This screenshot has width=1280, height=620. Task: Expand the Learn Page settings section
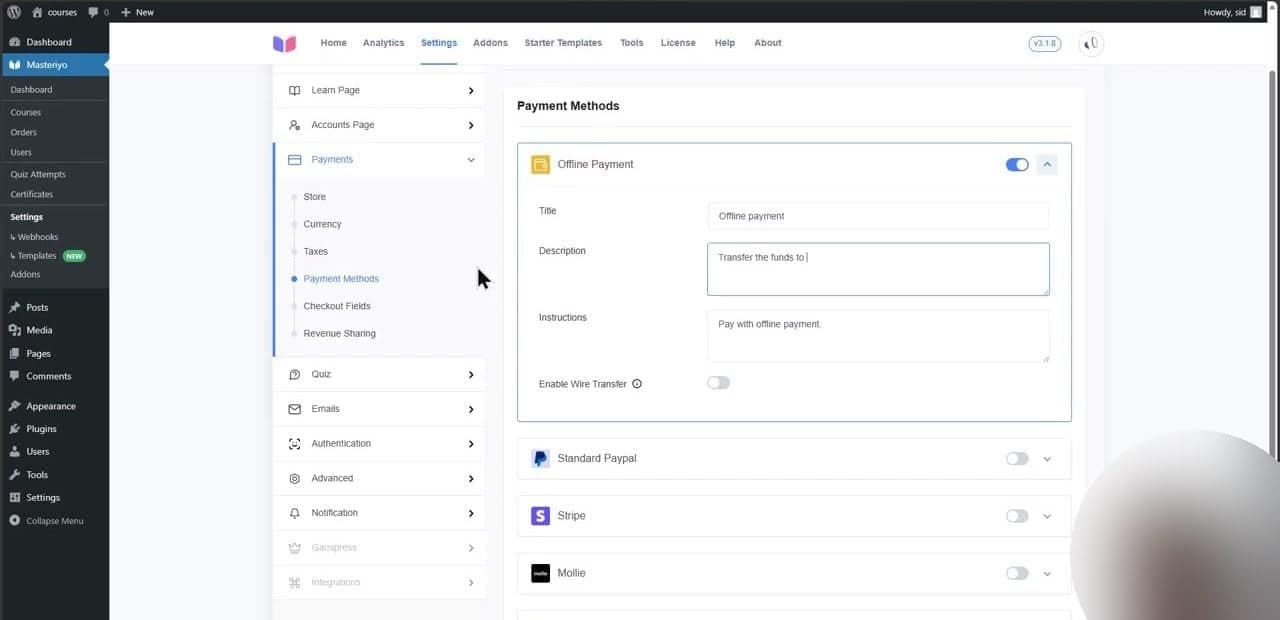379,90
